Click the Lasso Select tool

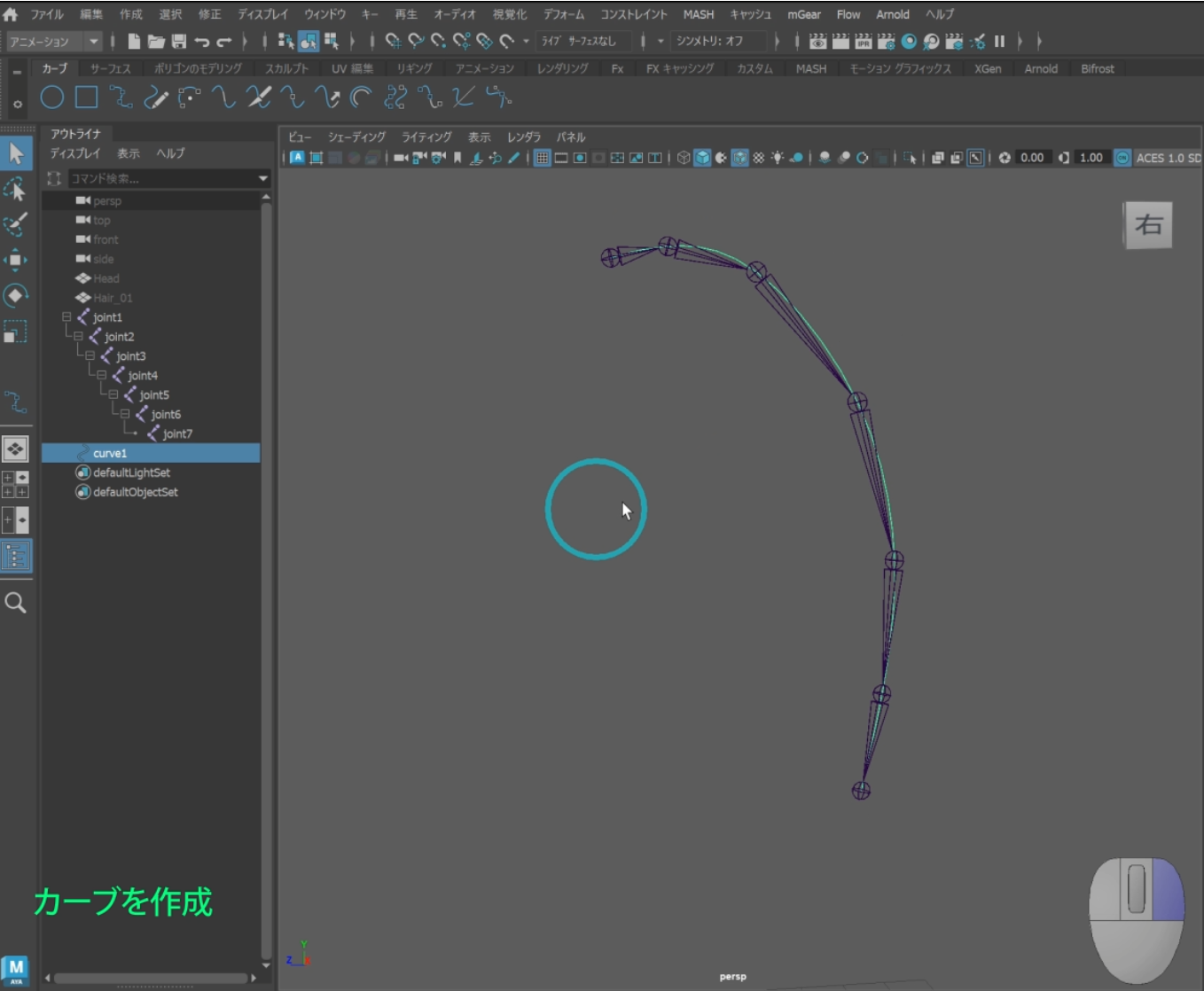coord(15,189)
